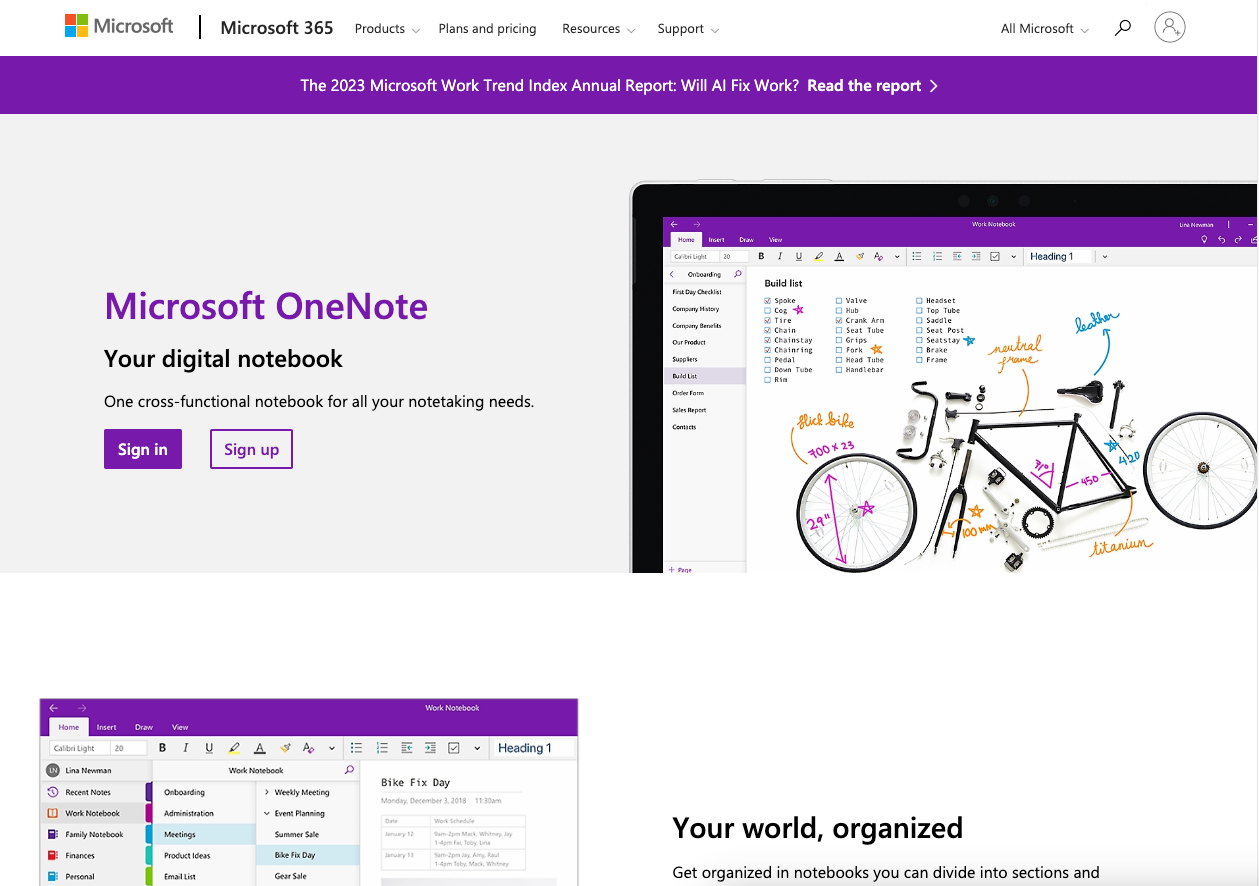This screenshot has width=1259, height=886.
Task: Check the Valve checkbox in Build list
Action: 839,300
